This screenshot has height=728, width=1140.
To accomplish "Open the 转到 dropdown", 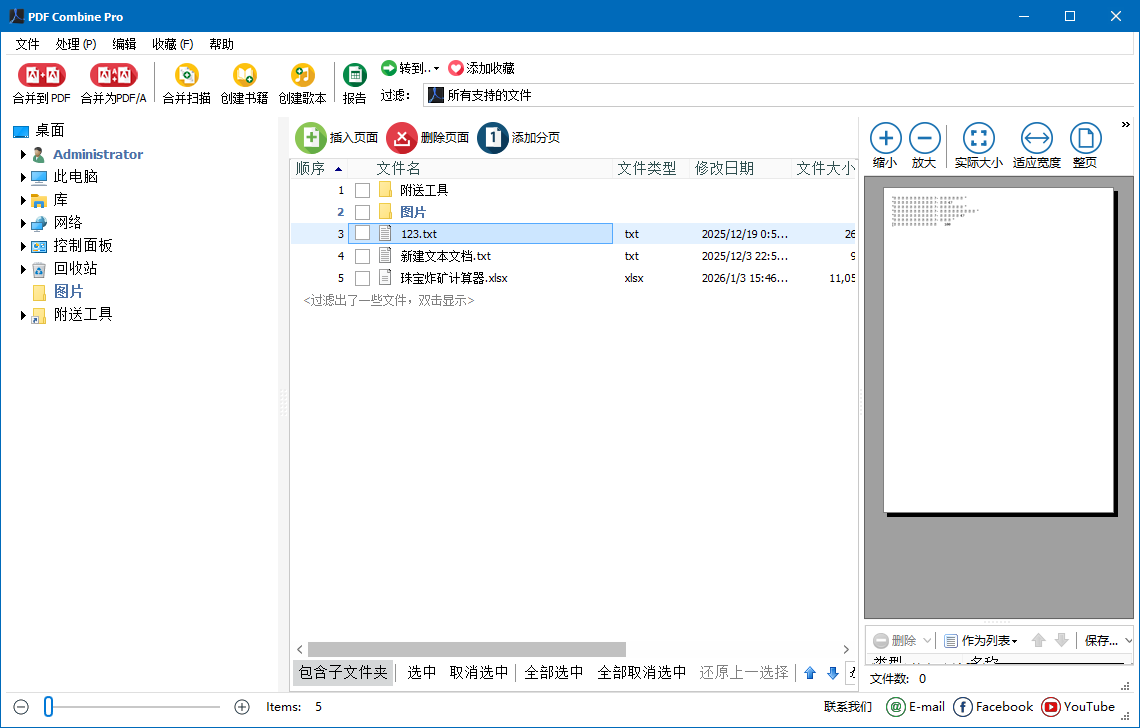I will click(409, 68).
